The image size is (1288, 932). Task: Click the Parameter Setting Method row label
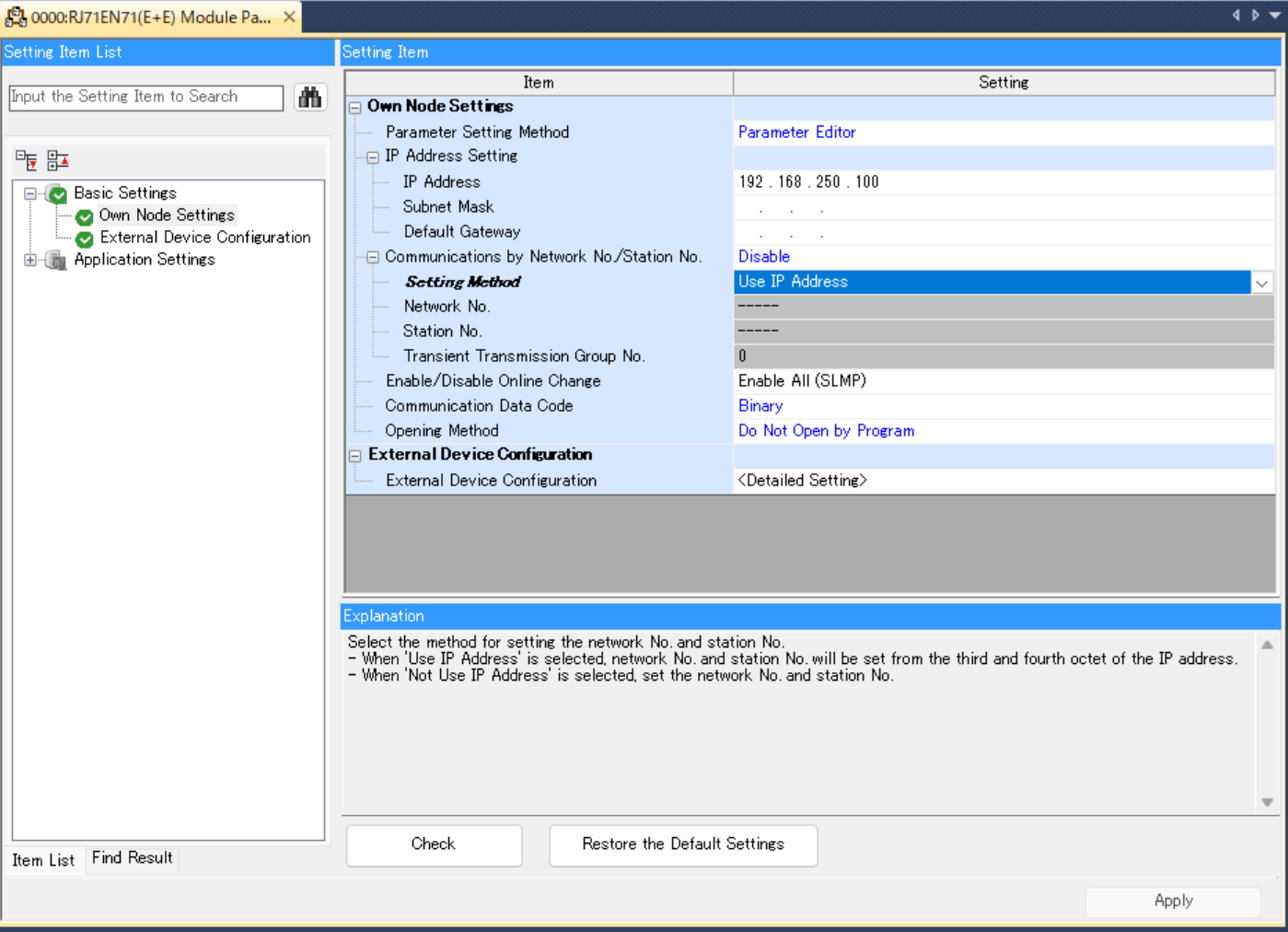tap(477, 133)
